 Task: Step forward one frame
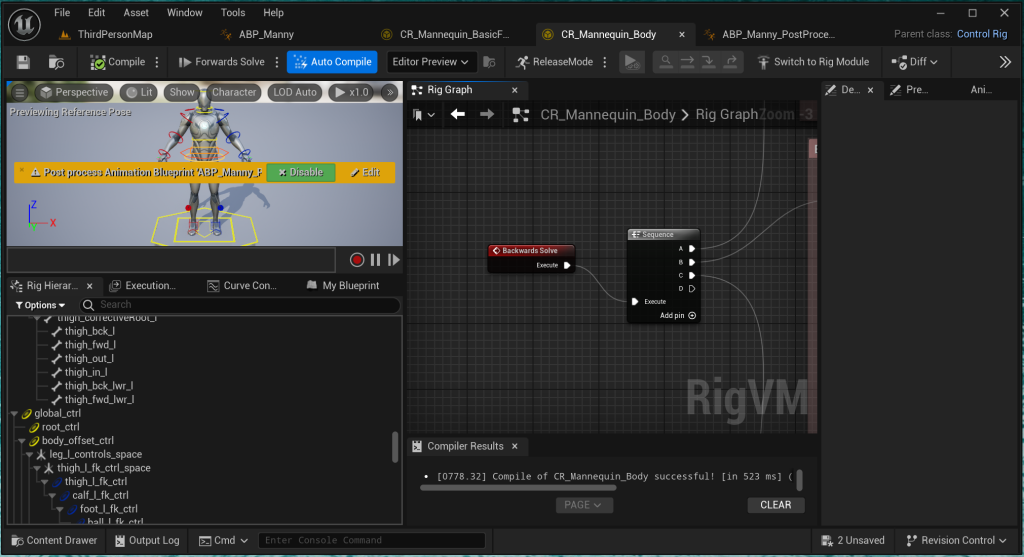point(394,260)
